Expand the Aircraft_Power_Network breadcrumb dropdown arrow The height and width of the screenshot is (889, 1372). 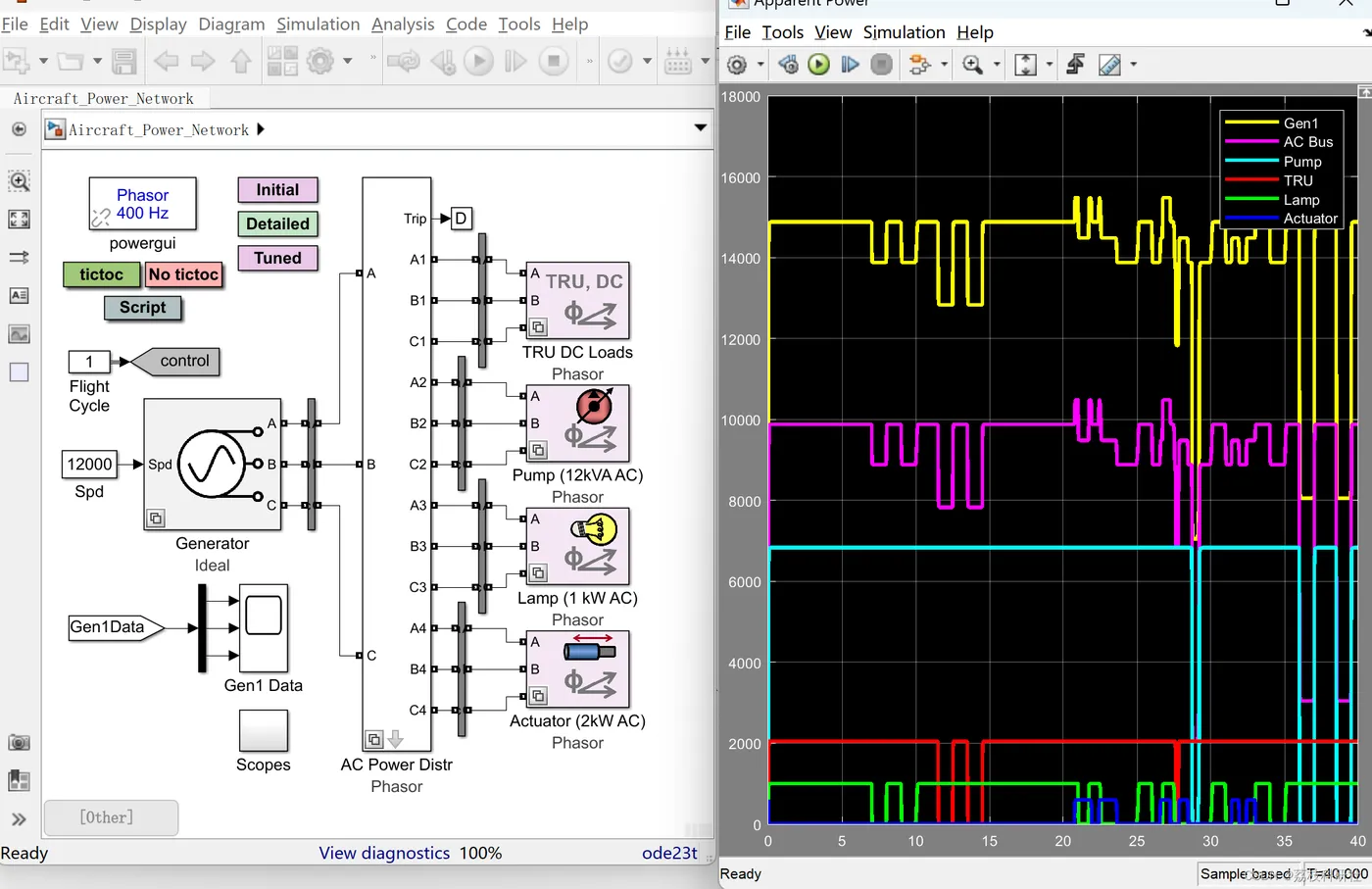[701, 128]
